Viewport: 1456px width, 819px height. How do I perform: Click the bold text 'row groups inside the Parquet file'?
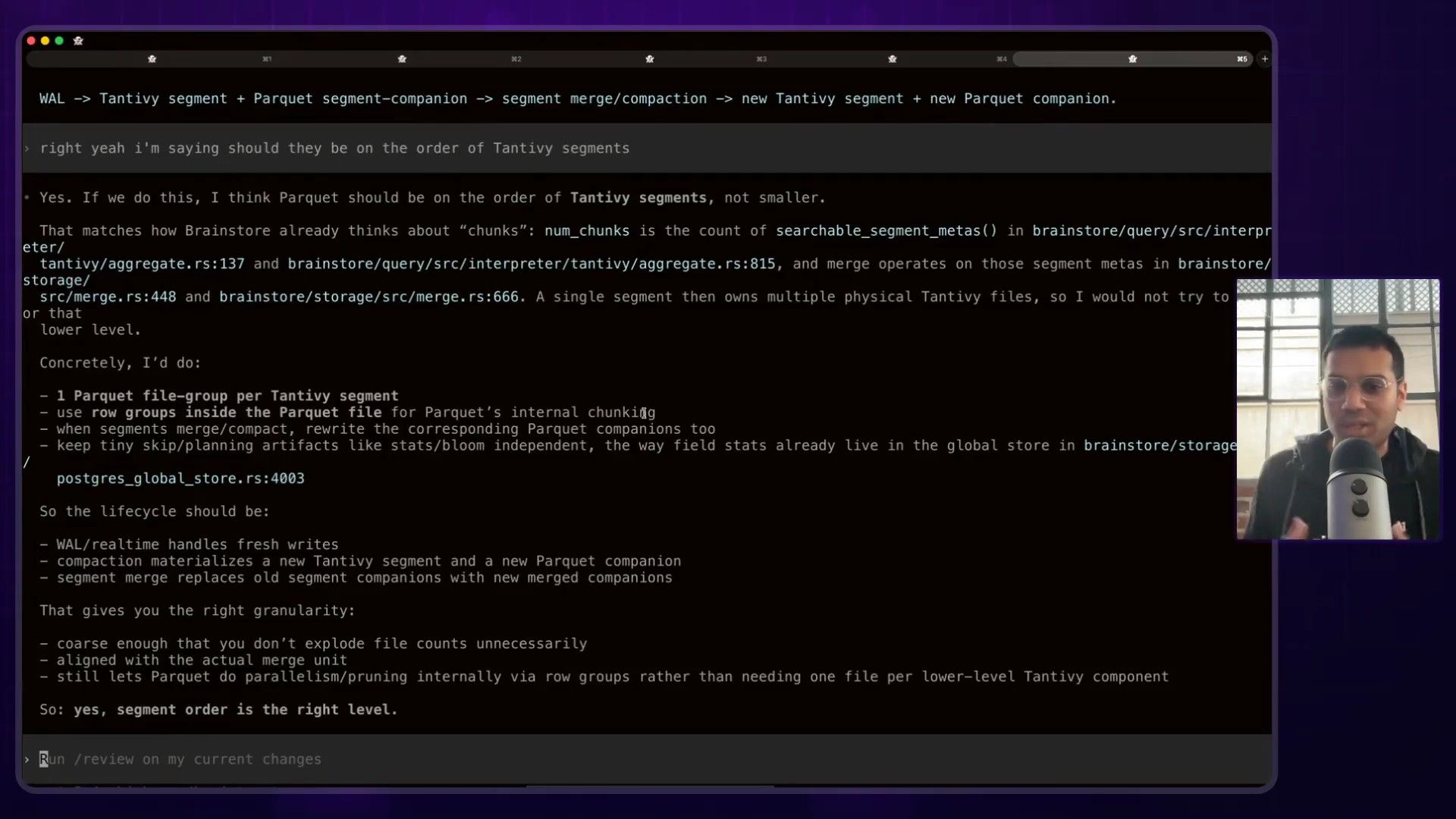tap(237, 413)
